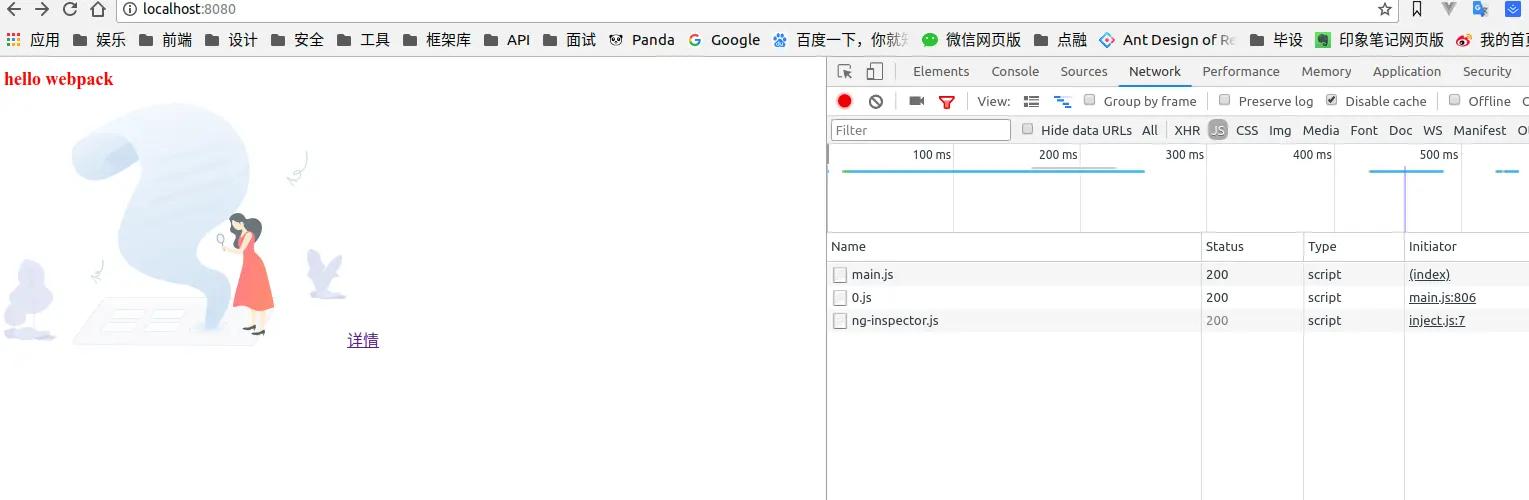Click the network Filter text field
The height and width of the screenshot is (500, 1529).
(x=920, y=130)
